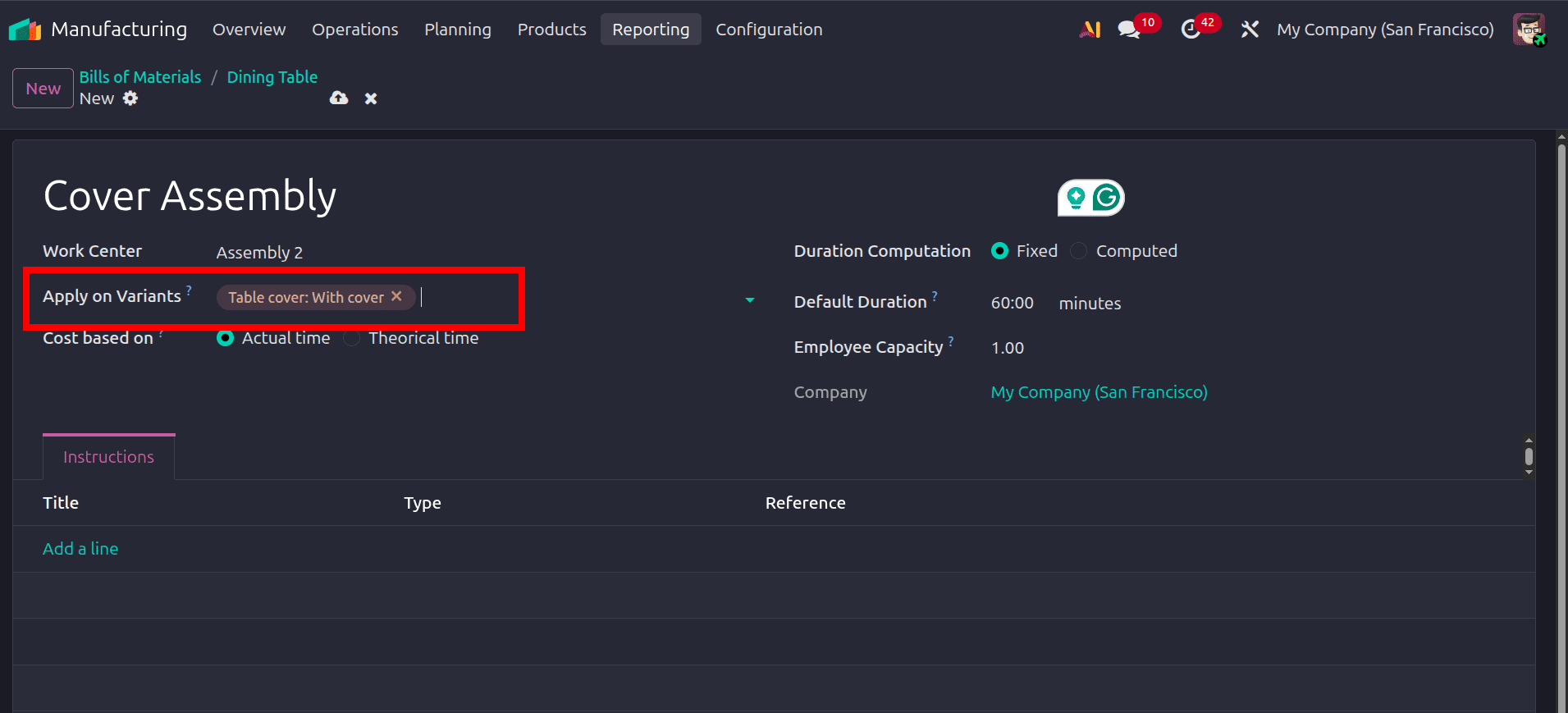
Task: Open the user avatar menu
Action: 1529,30
